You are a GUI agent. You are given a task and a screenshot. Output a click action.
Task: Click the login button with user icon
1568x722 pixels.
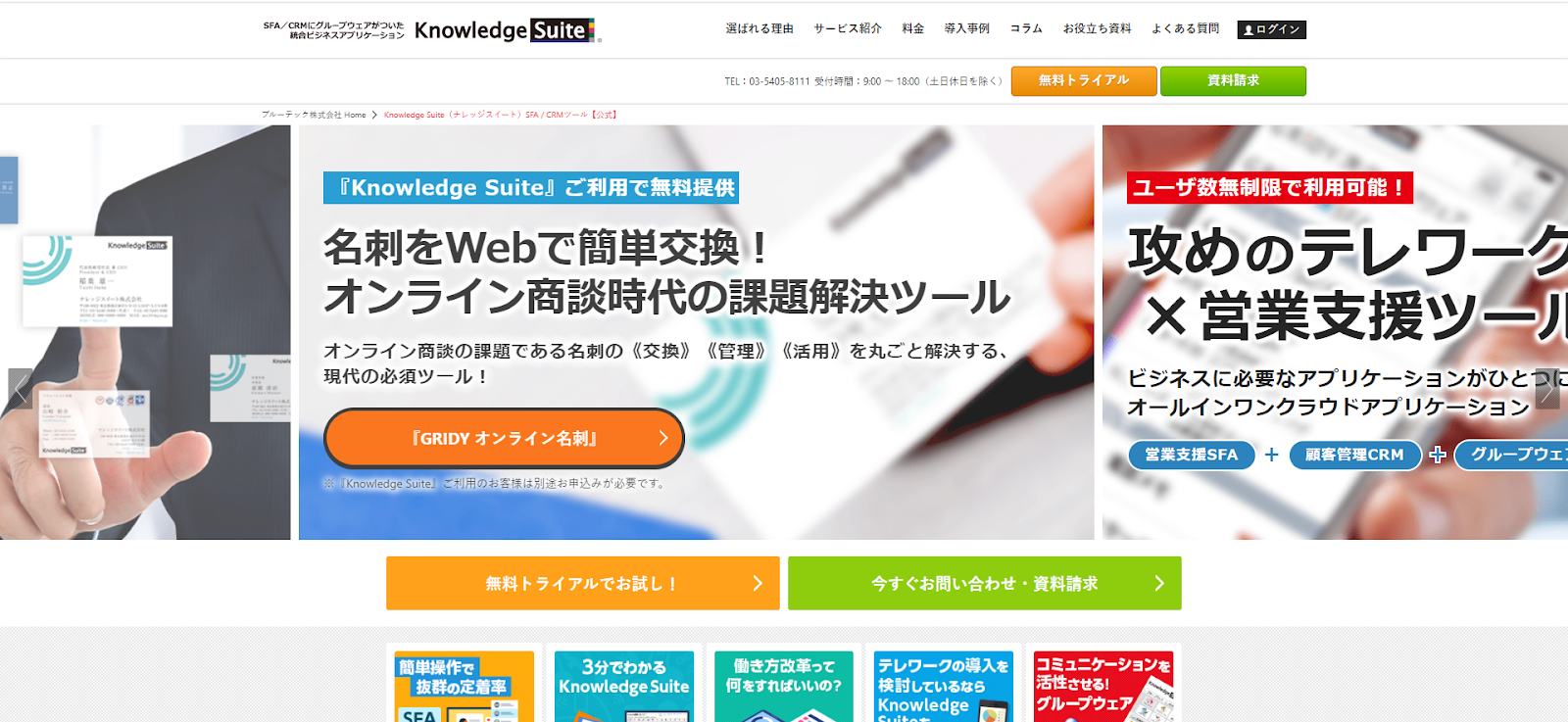click(1271, 29)
